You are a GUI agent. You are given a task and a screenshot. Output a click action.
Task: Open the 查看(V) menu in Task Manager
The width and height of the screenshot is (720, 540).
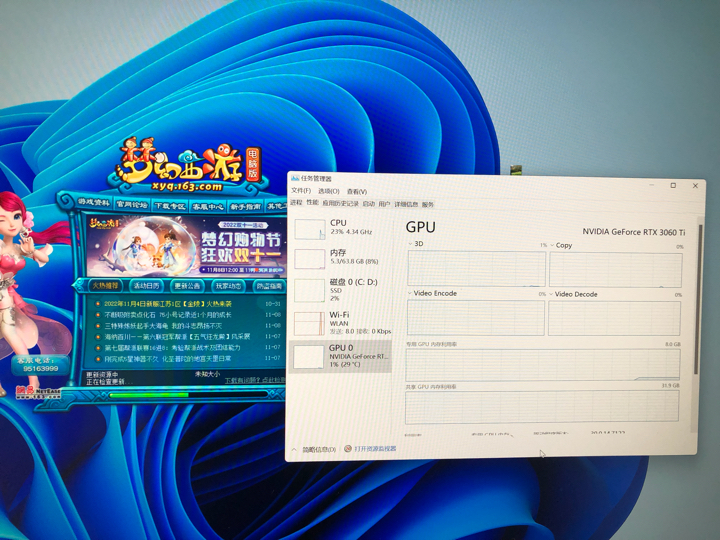click(x=357, y=191)
